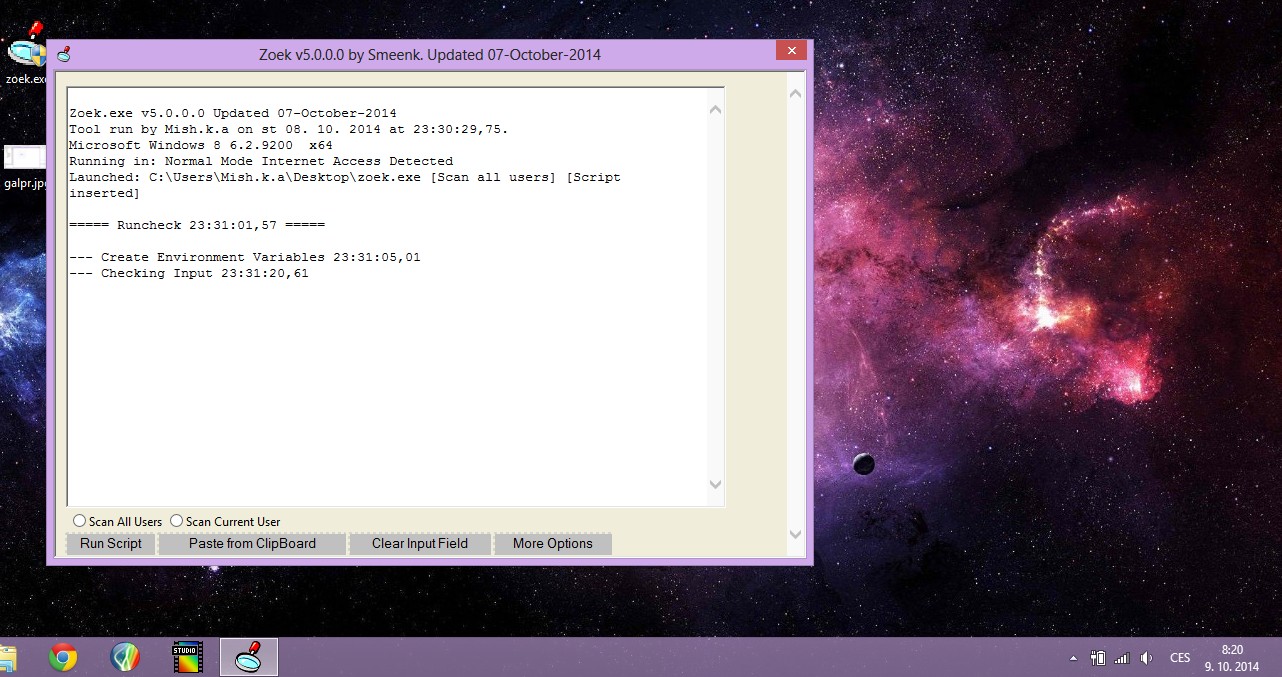Open Google Chrome from the taskbar

click(x=63, y=657)
